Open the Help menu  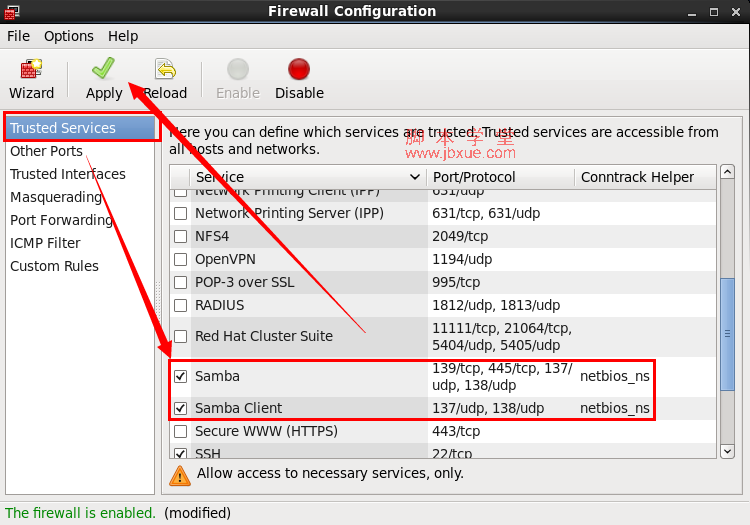coord(122,36)
